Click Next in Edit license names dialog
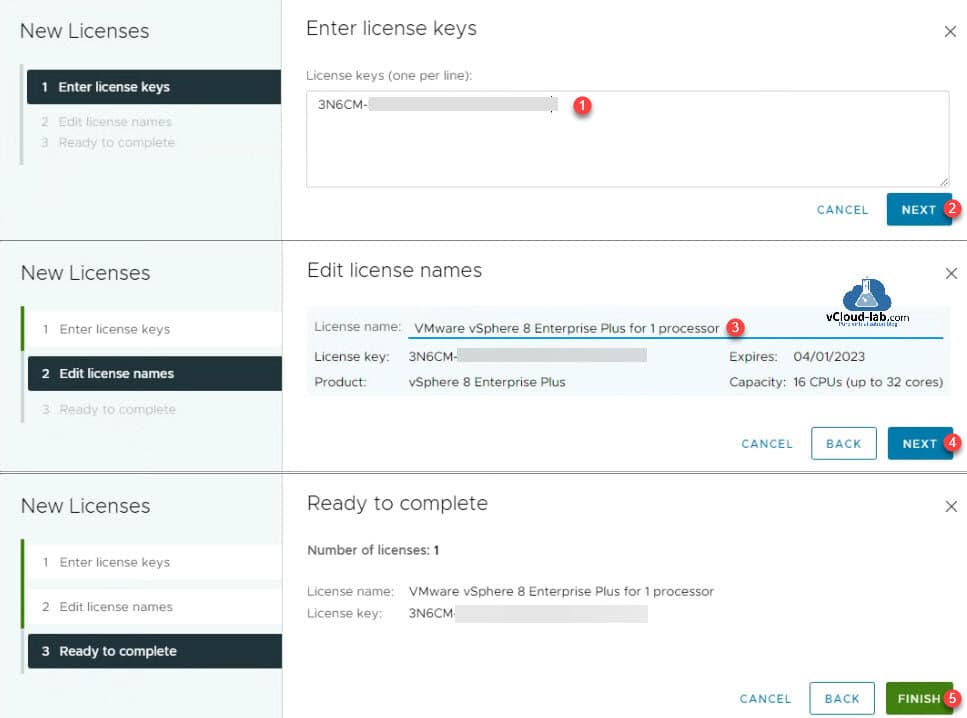967x718 pixels. point(920,444)
